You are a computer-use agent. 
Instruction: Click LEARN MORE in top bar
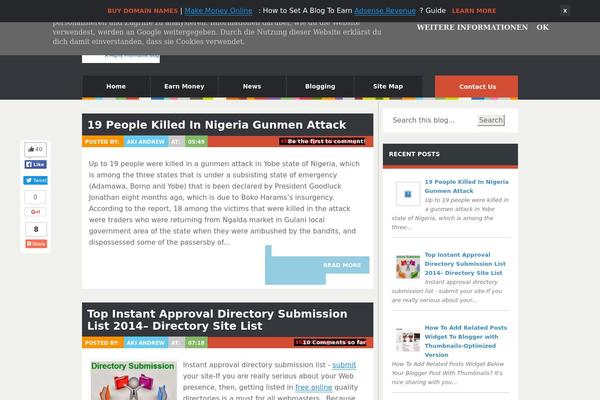point(474,11)
